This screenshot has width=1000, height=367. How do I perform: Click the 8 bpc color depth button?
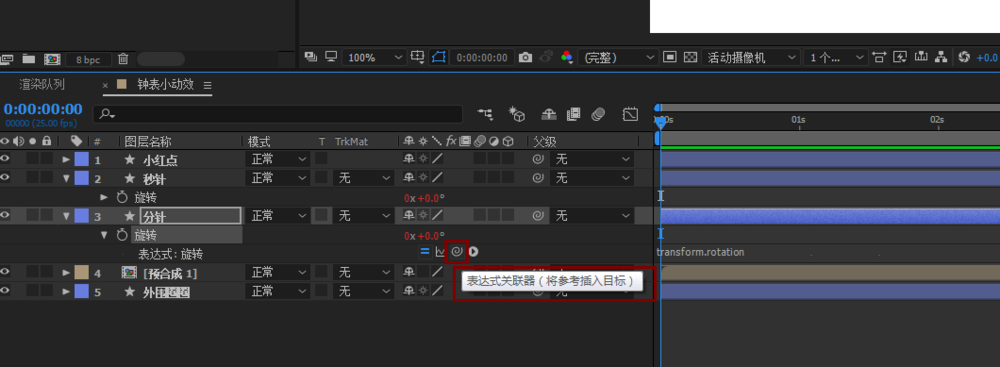(x=89, y=59)
